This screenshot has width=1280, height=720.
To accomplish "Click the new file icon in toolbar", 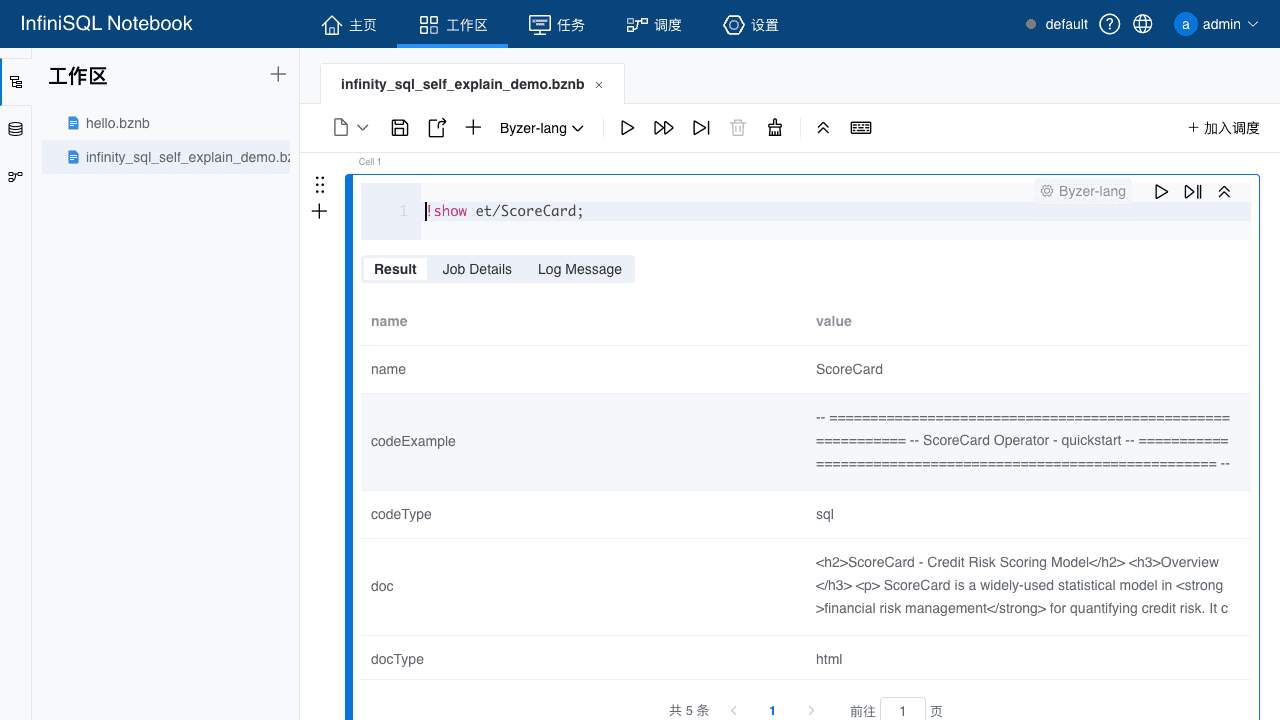I will point(341,128).
